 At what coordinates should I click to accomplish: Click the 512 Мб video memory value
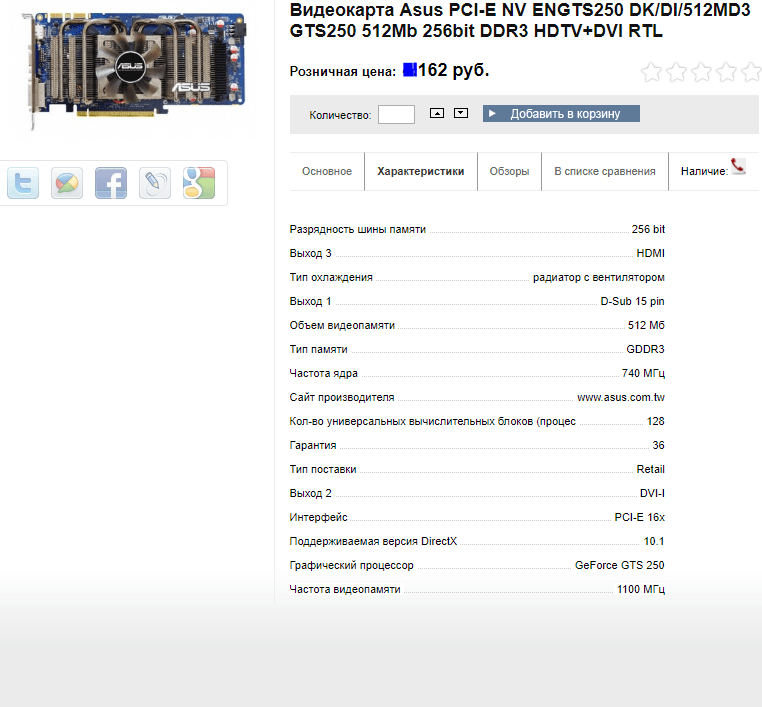[x=646, y=326]
